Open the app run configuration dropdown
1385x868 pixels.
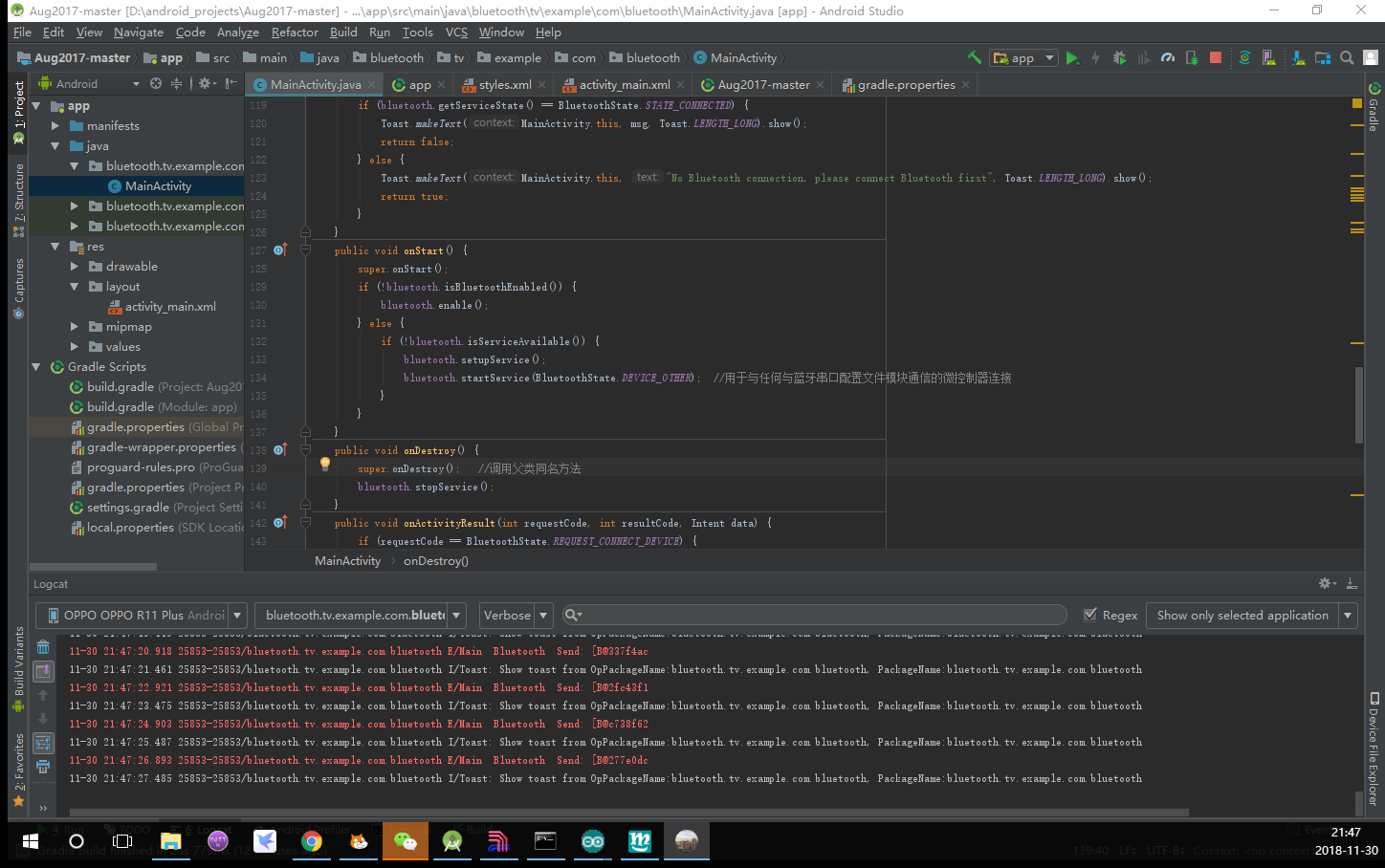point(1023,57)
